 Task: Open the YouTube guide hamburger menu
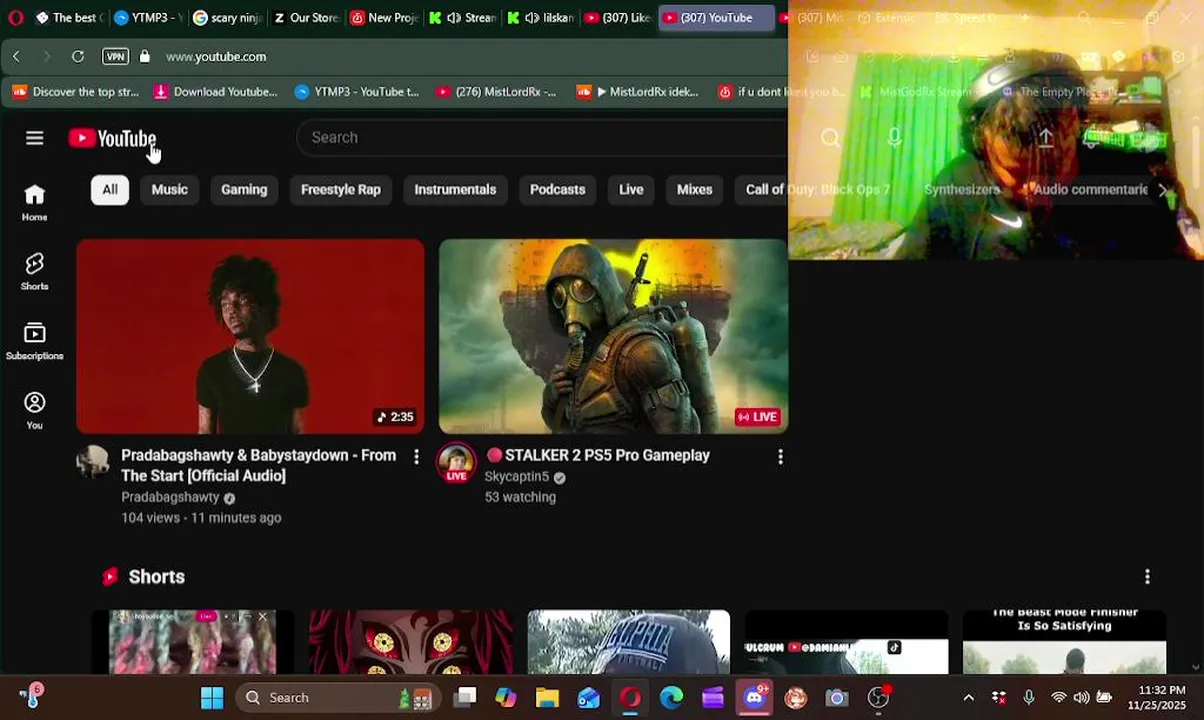[35, 138]
